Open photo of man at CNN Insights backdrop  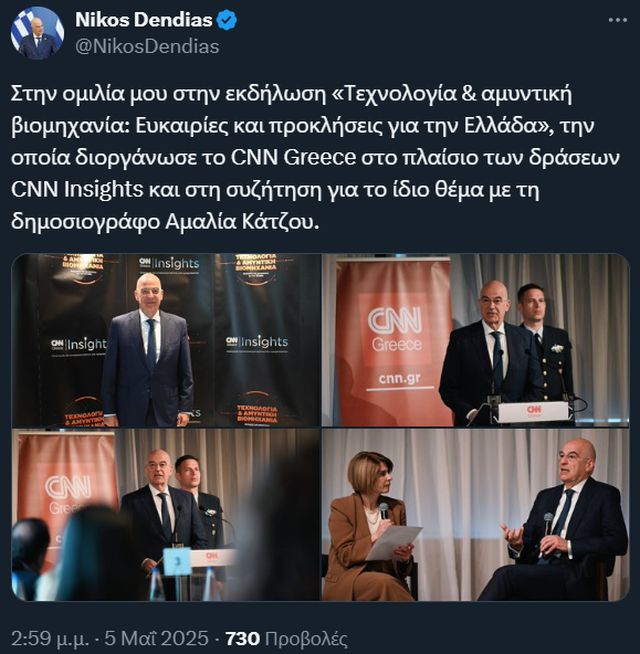166,340
